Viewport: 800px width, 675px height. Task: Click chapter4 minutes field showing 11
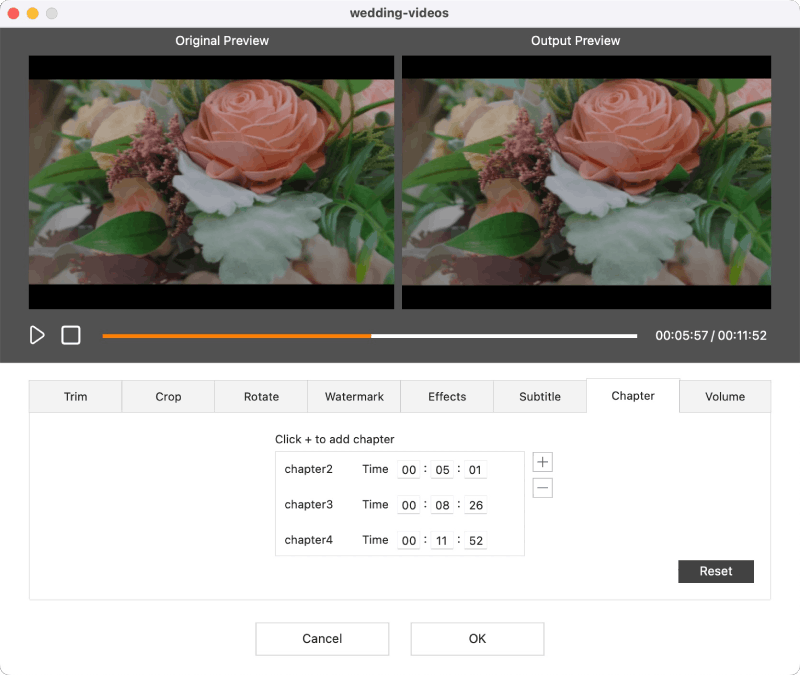(442, 540)
